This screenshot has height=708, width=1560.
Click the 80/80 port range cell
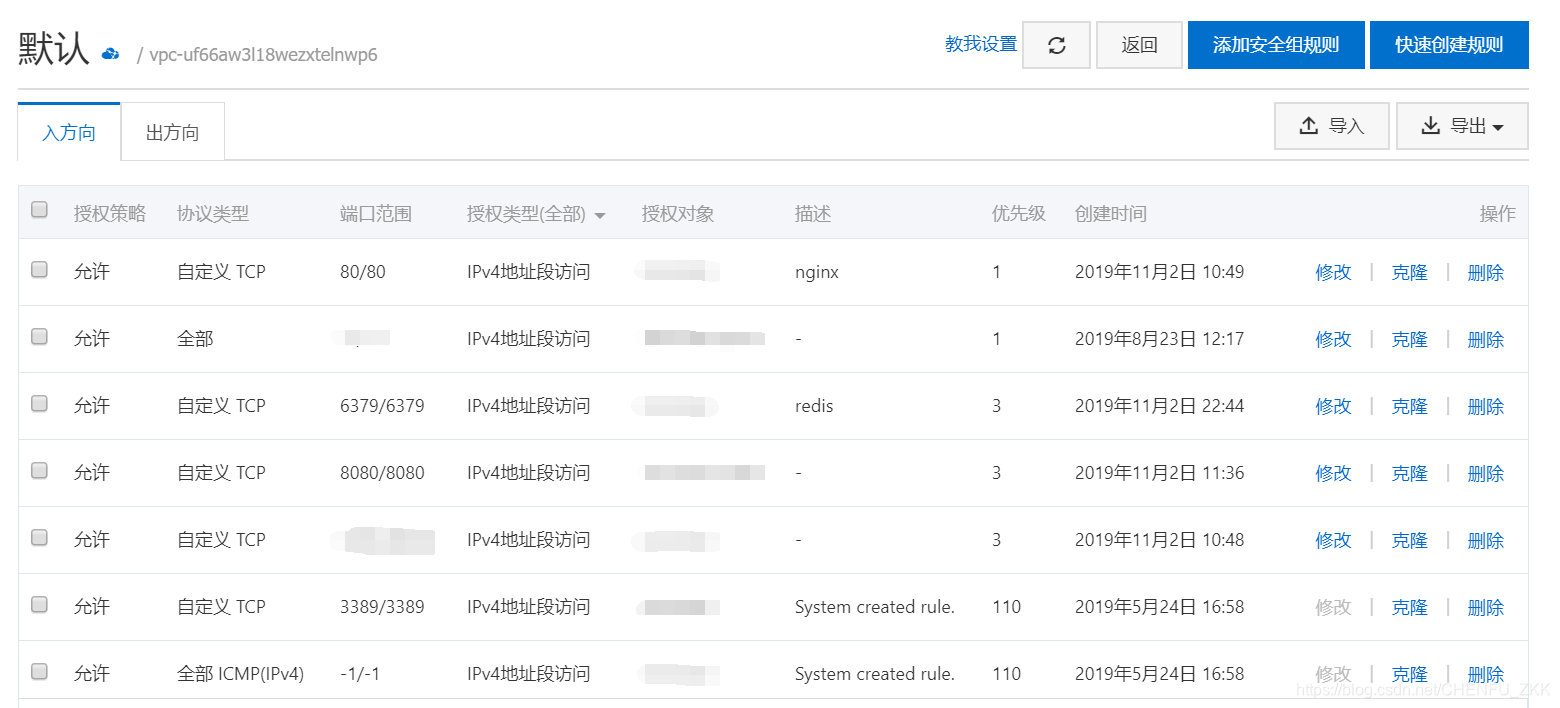click(363, 272)
